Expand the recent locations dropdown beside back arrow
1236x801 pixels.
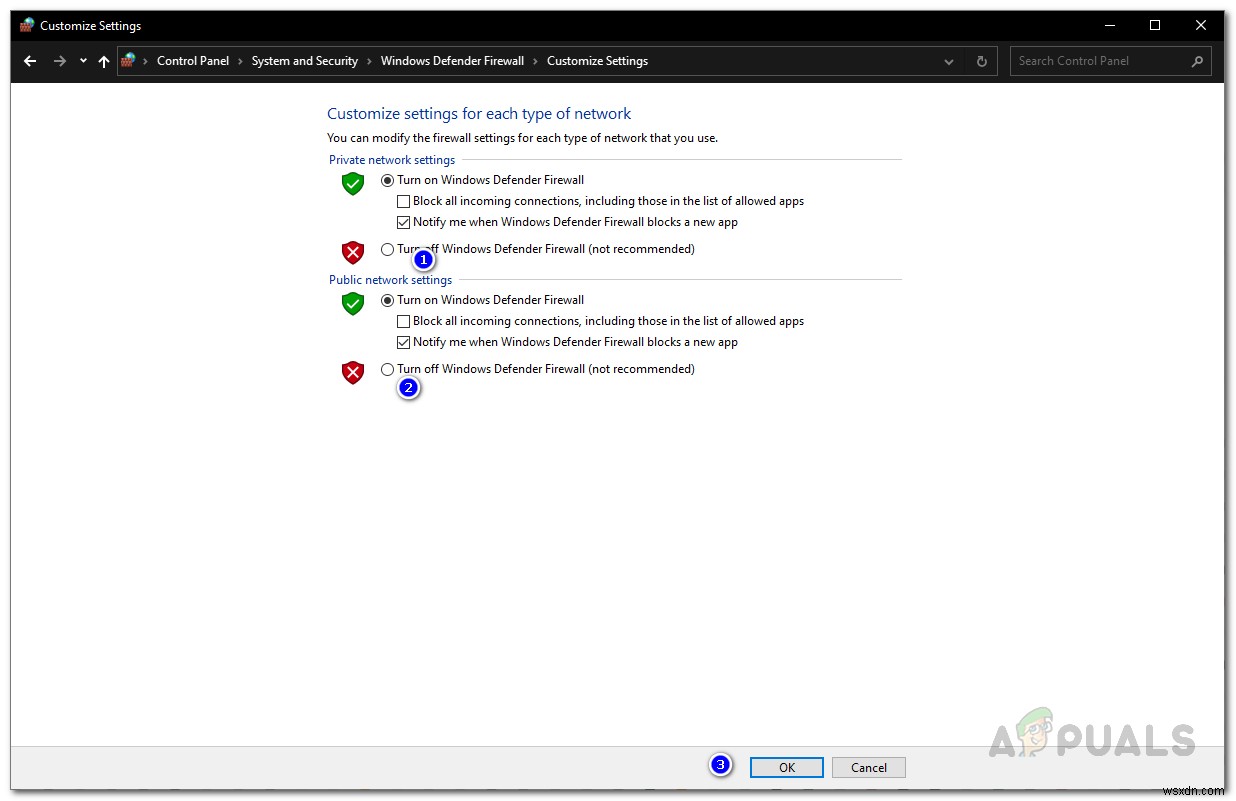[82, 61]
